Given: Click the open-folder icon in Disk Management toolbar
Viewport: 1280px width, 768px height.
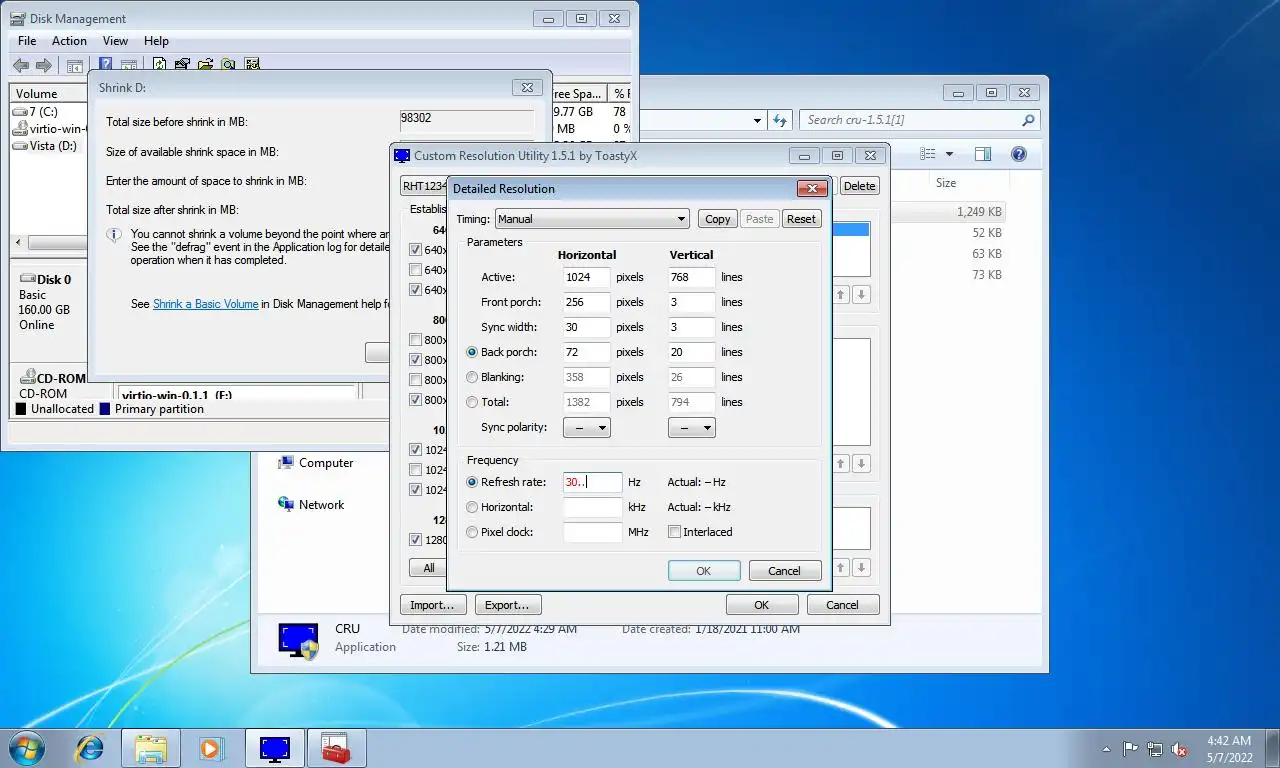Looking at the screenshot, I should click(206, 65).
